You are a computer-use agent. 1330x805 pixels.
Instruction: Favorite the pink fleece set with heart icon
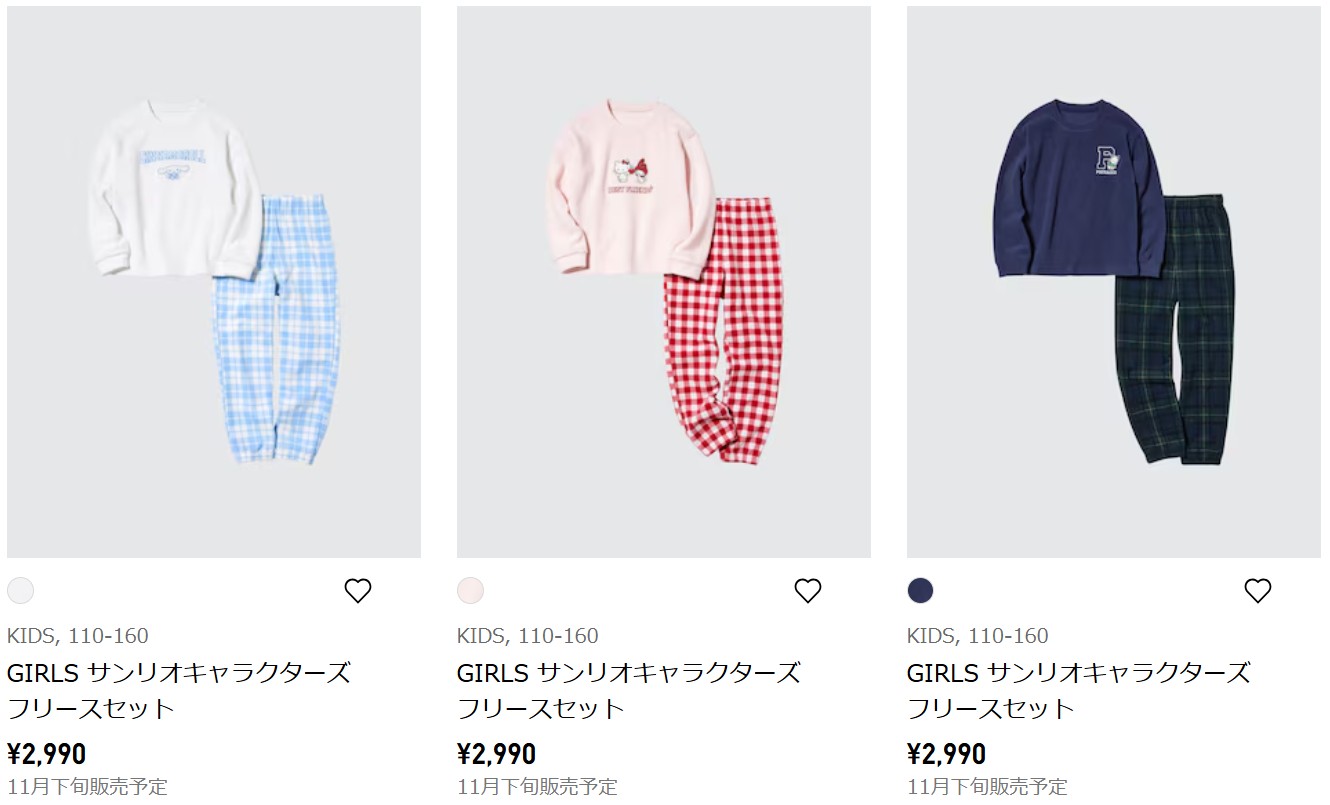tap(808, 591)
